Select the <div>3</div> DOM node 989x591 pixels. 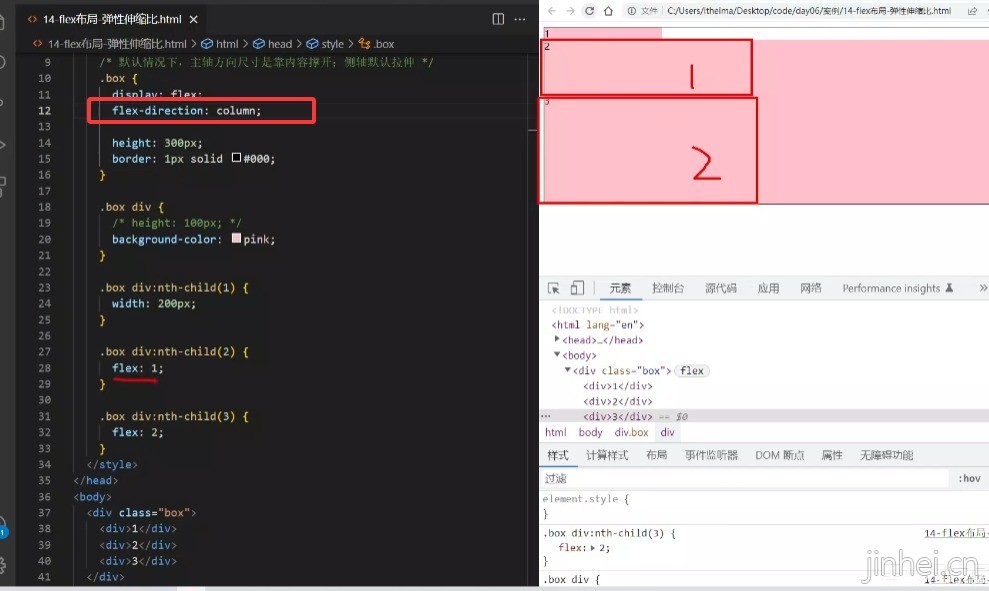[x=617, y=416]
